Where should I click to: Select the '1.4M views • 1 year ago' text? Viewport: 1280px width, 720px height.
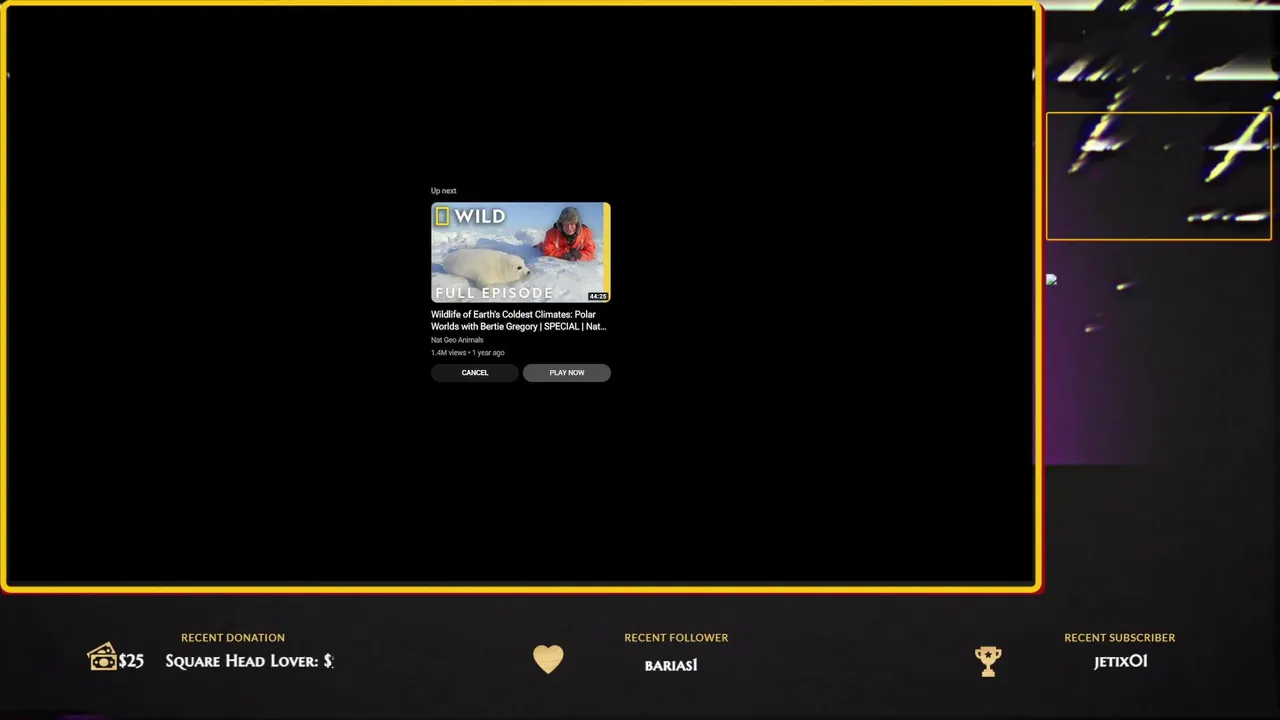pyautogui.click(x=468, y=353)
